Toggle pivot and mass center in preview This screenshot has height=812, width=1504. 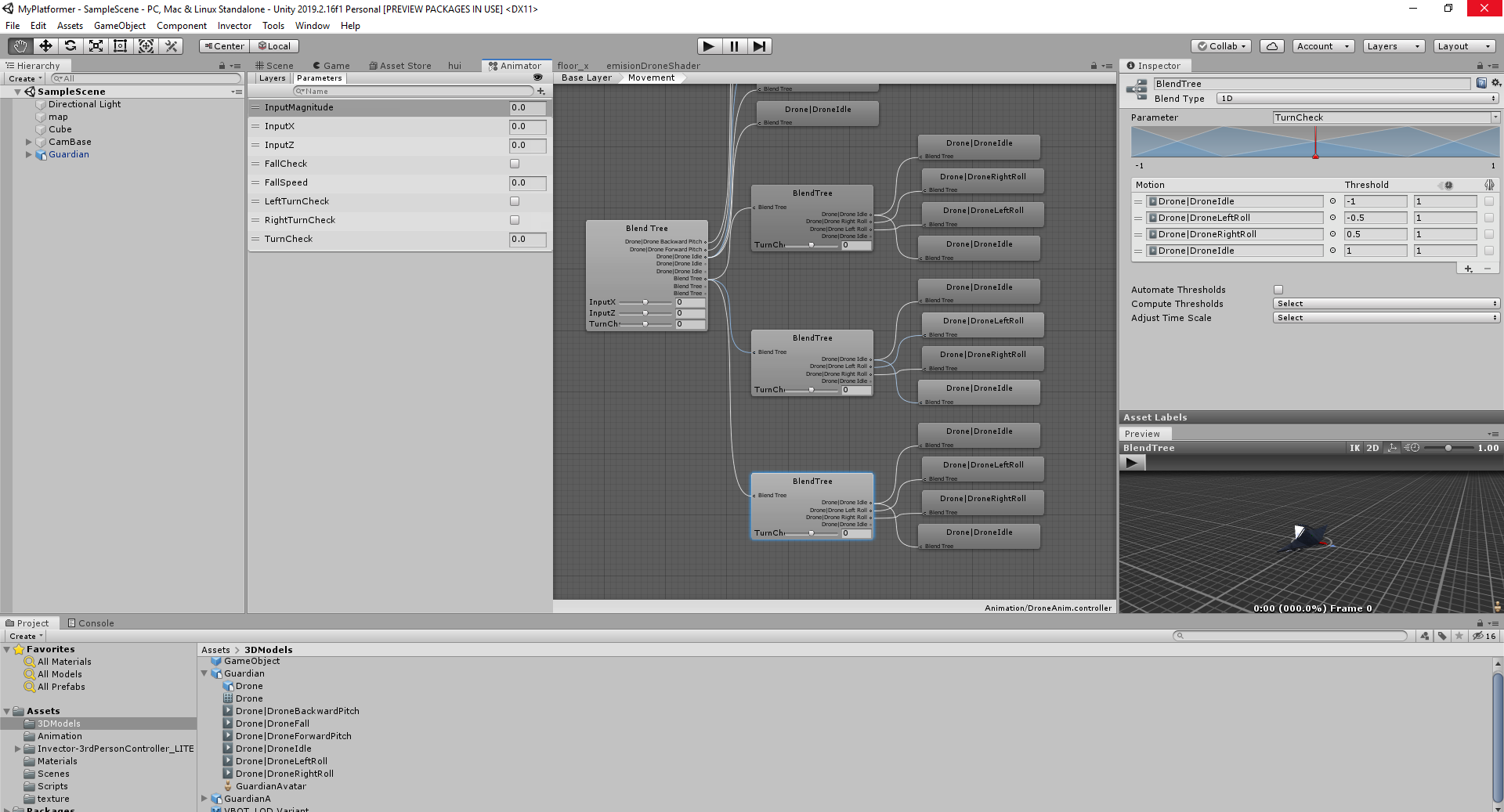pos(1392,448)
